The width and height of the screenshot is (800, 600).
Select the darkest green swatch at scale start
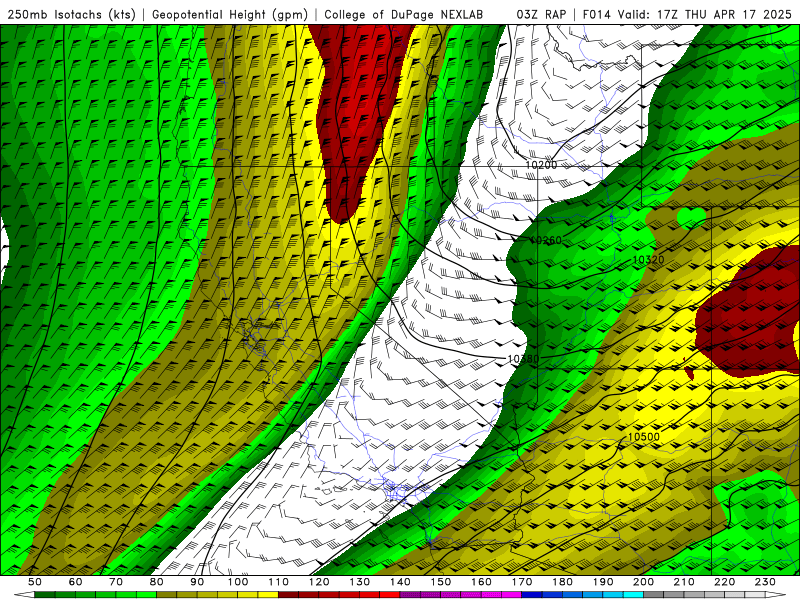tap(44, 594)
